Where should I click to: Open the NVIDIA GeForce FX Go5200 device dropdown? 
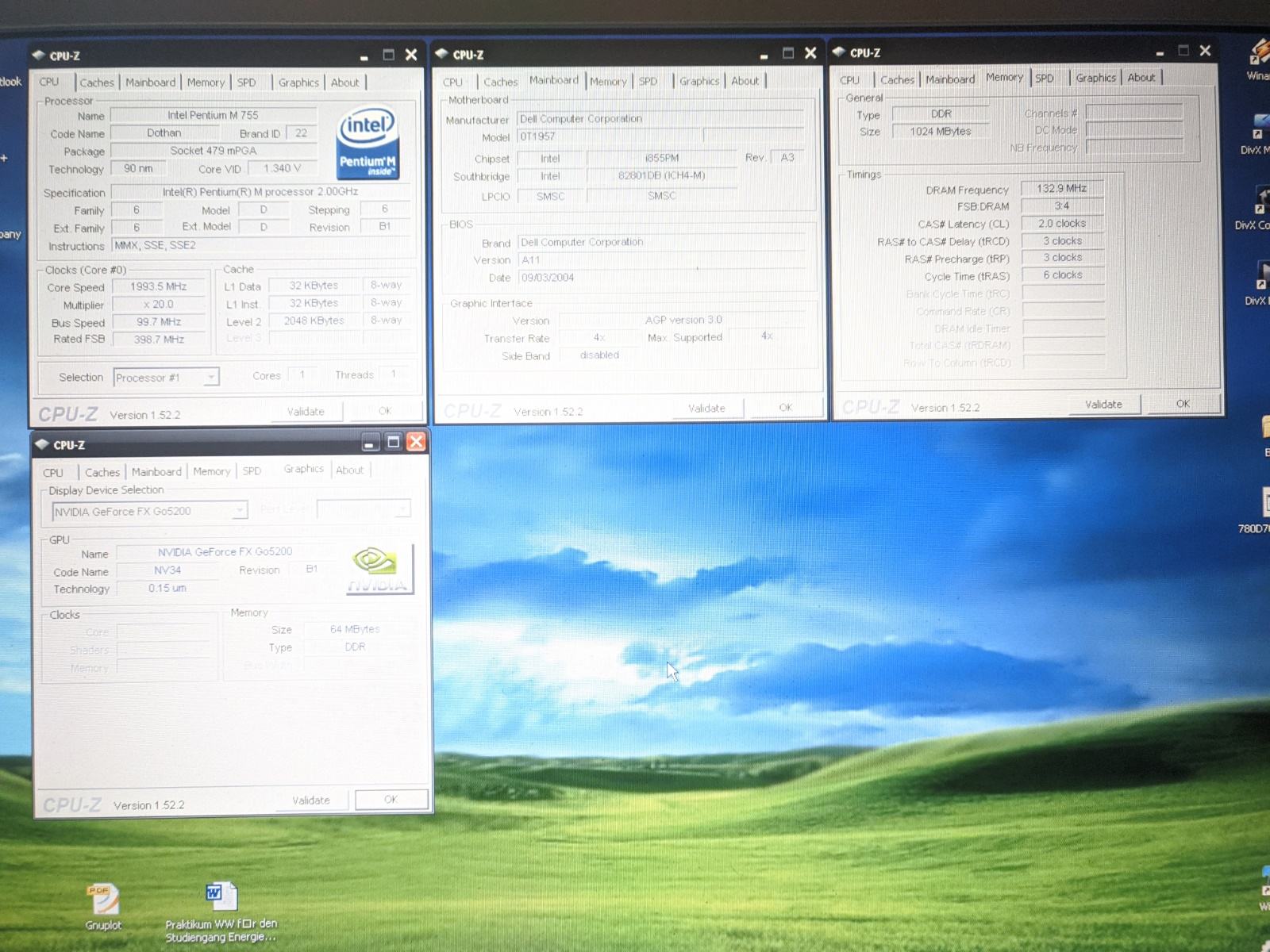240,510
